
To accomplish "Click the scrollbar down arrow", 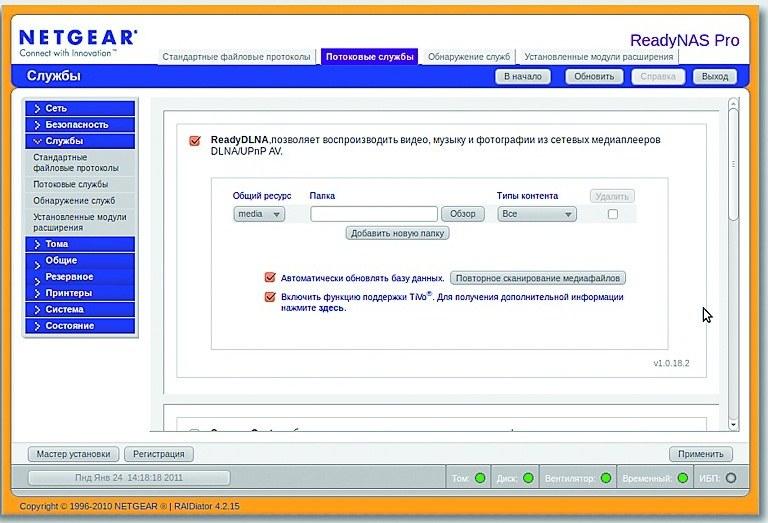I will click(733, 425).
